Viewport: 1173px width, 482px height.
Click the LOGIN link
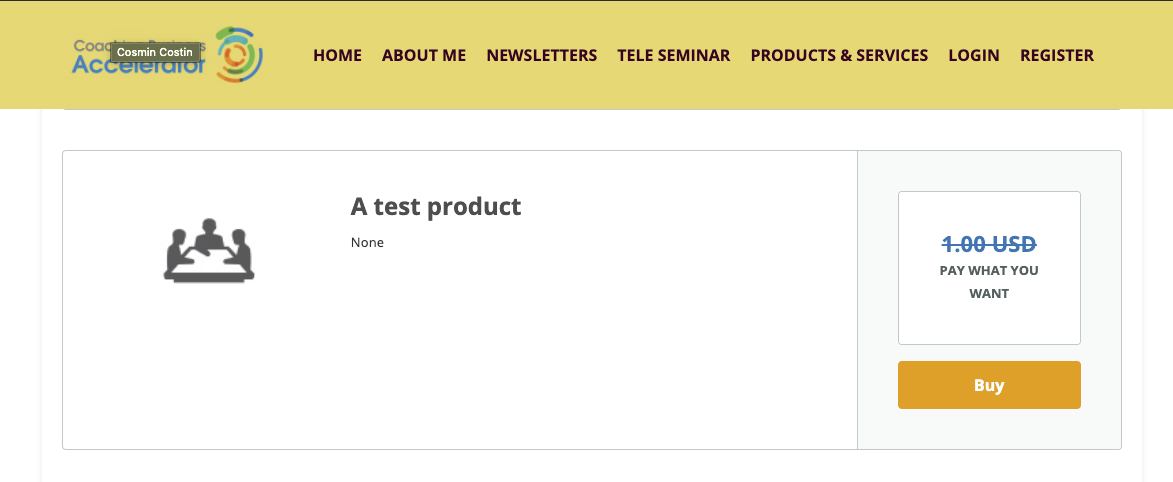[x=973, y=55]
